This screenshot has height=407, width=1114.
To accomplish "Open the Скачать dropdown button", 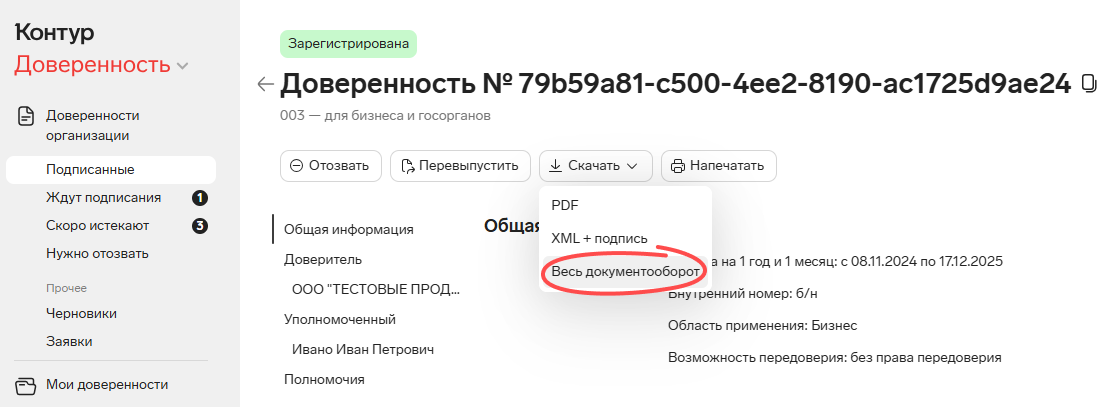I will [x=595, y=166].
